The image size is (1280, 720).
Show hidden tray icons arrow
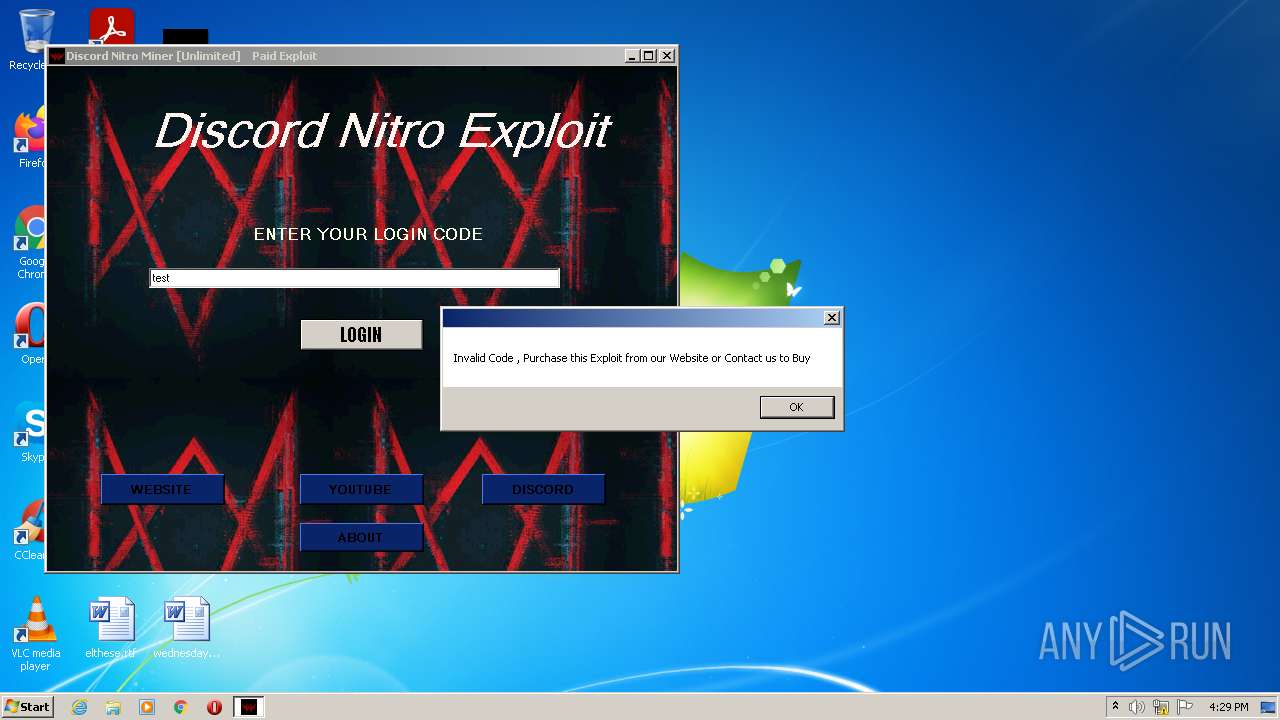[1115, 707]
